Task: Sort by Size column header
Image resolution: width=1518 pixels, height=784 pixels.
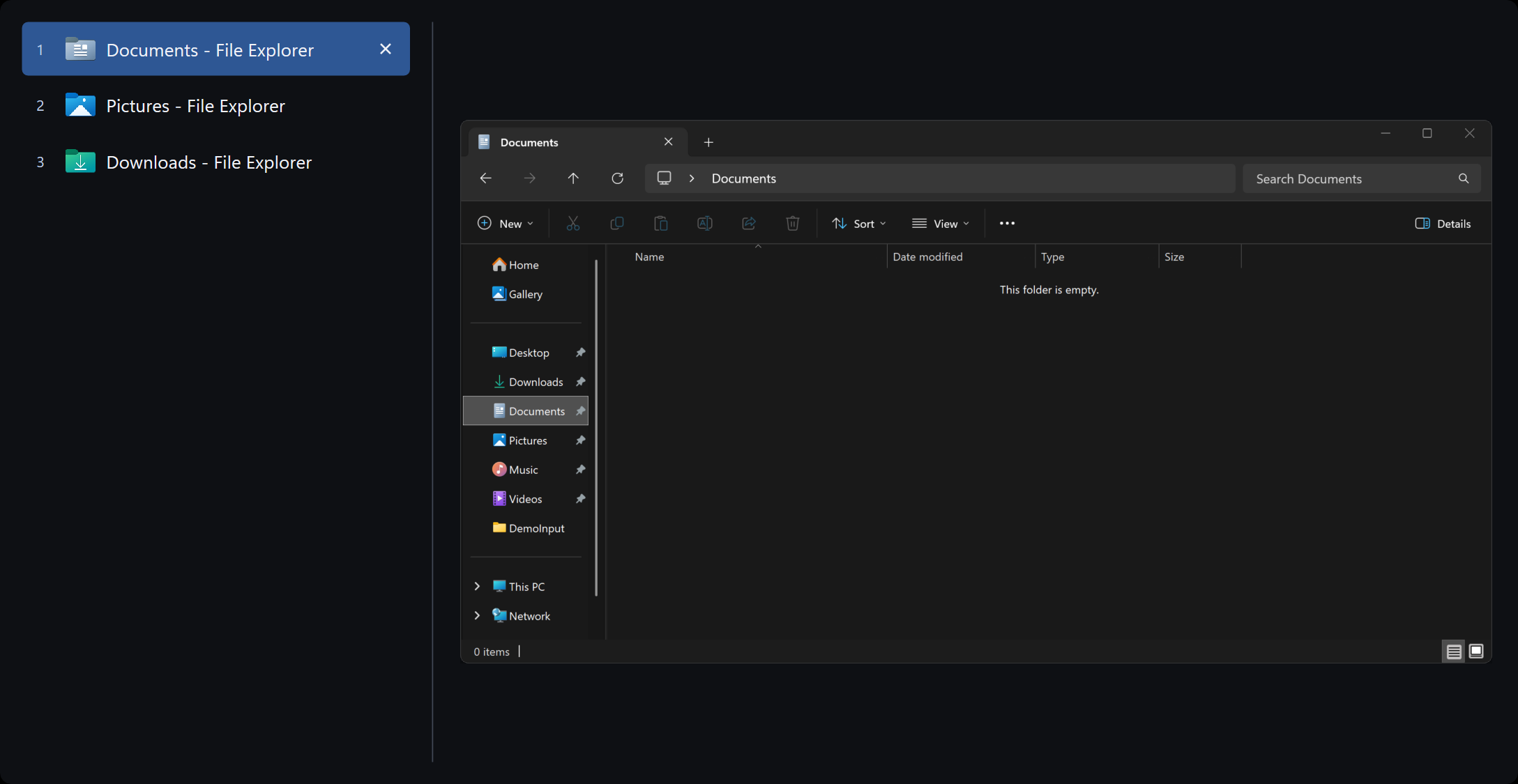Action: click(x=1200, y=256)
